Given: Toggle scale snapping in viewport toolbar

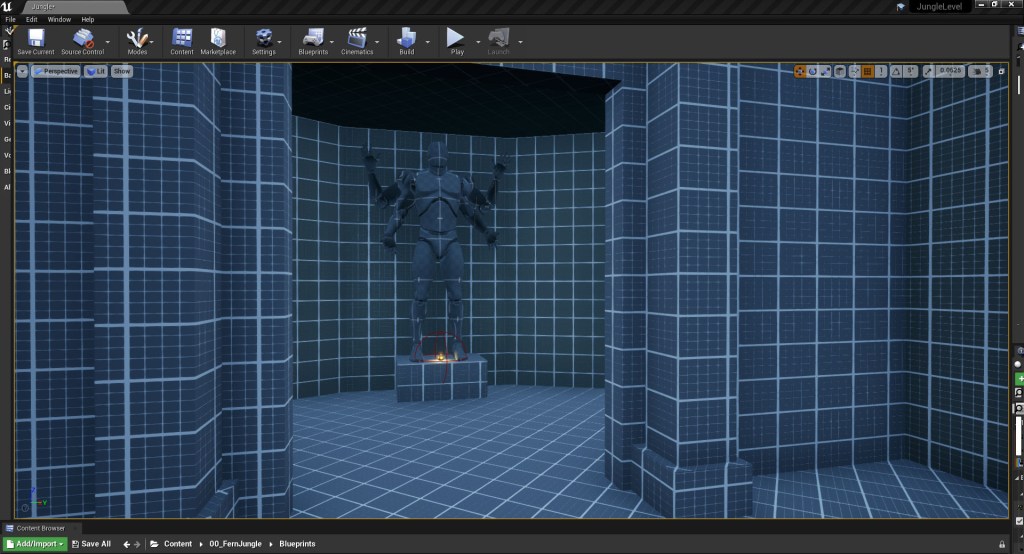Looking at the screenshot, I should (x=930, y=71).
